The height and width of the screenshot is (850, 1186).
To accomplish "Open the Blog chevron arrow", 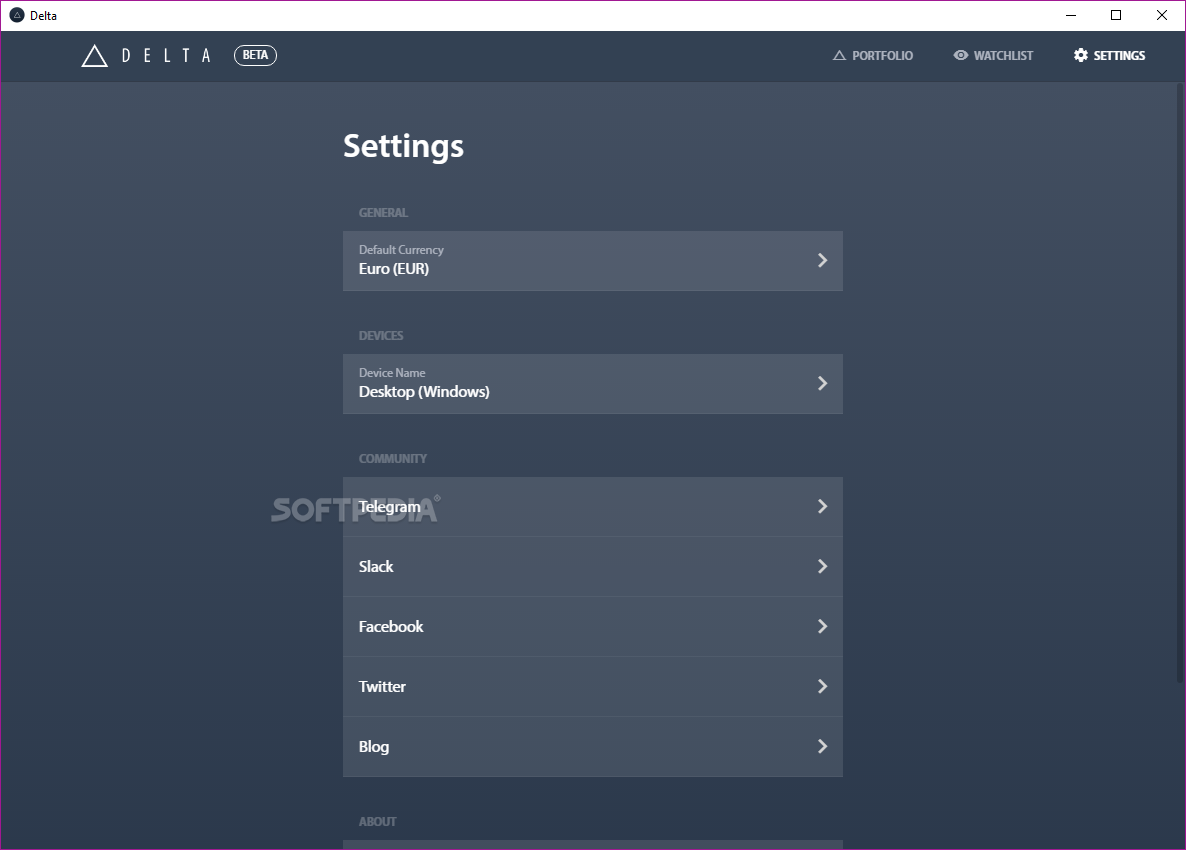I will 822,746.
